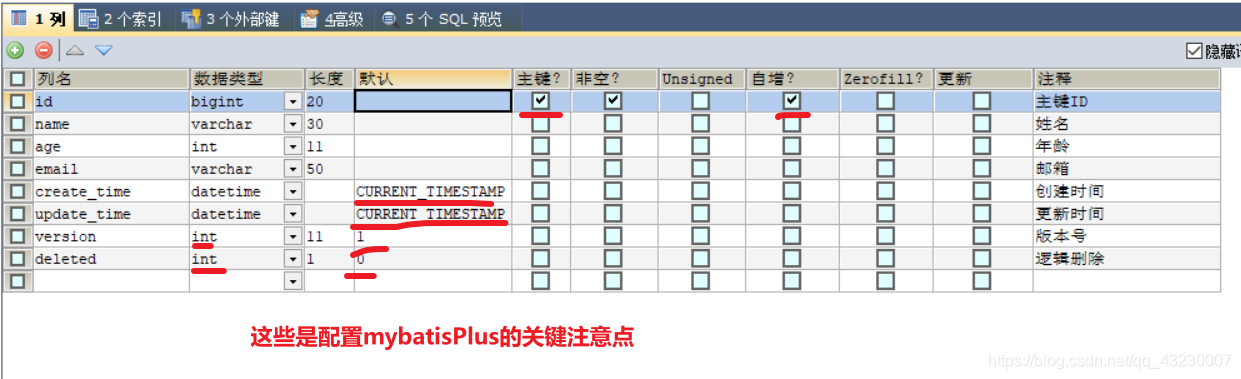
Task: Click the 年龄 comment cell
Action: pyautogui.click(x=1127, y=146)
